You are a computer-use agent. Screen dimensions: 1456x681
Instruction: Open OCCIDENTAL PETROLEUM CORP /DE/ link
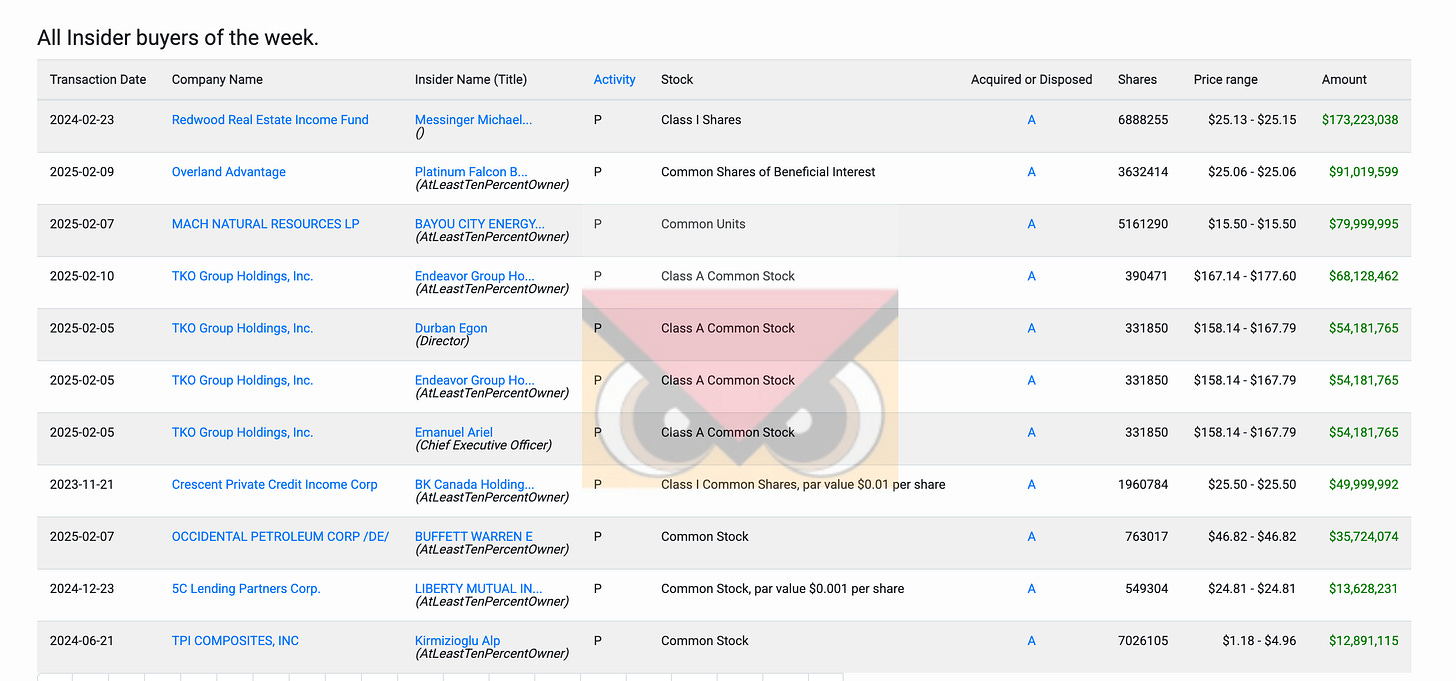pyautogui.click(x=280, y=535)
